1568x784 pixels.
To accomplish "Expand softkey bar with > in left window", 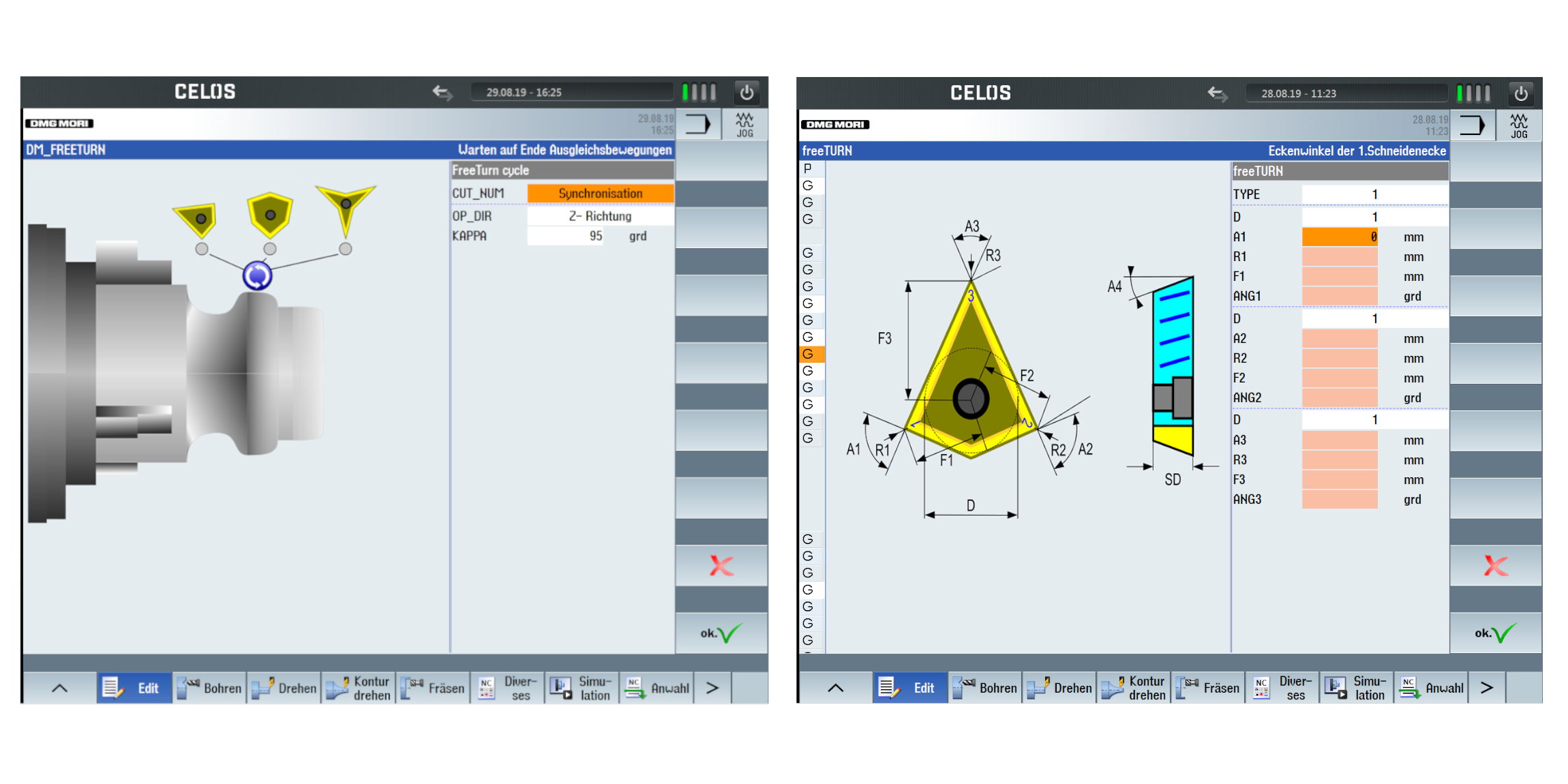I will [712, 688].
